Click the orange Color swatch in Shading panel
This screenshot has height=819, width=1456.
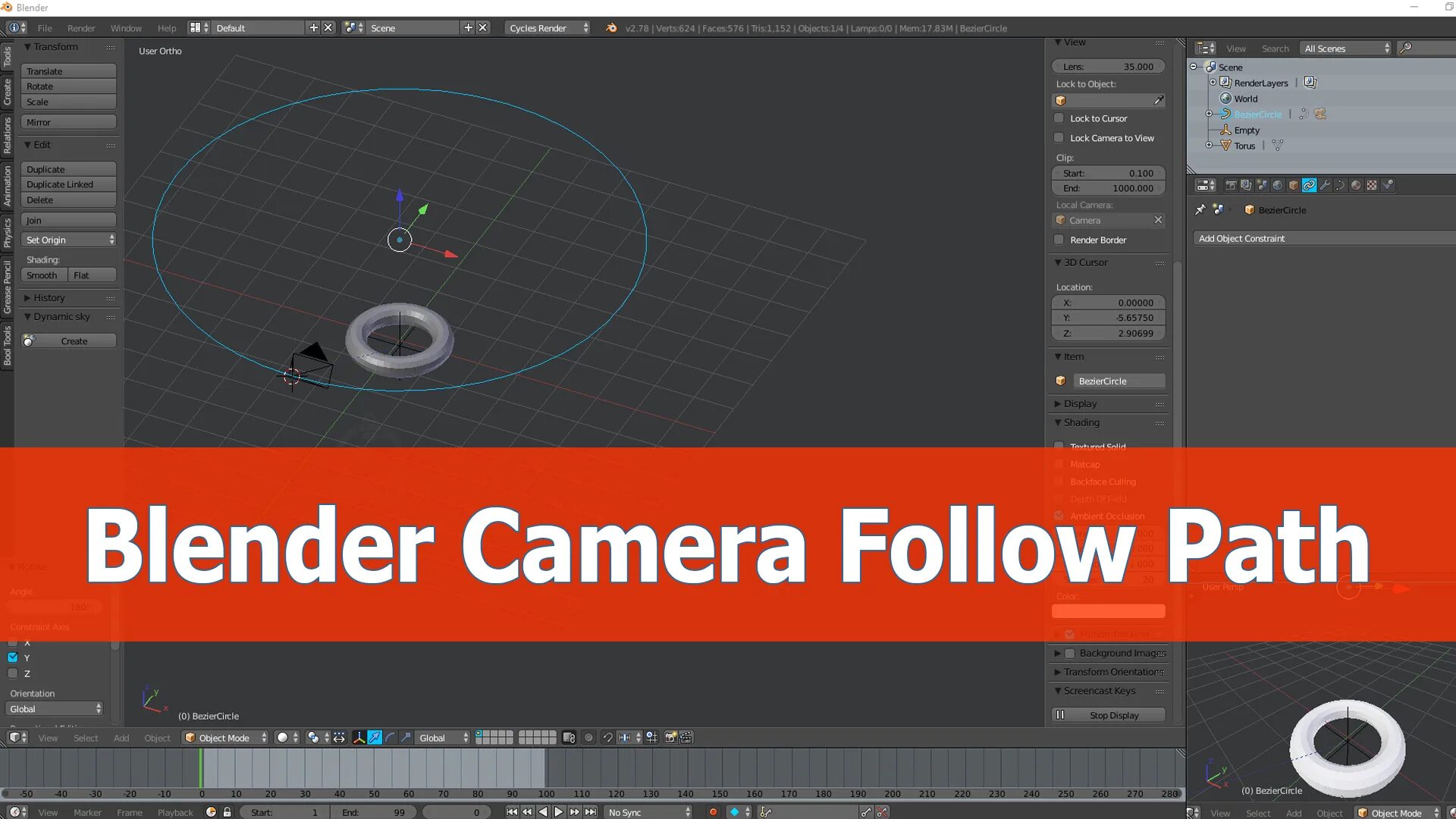point(1108,610)
